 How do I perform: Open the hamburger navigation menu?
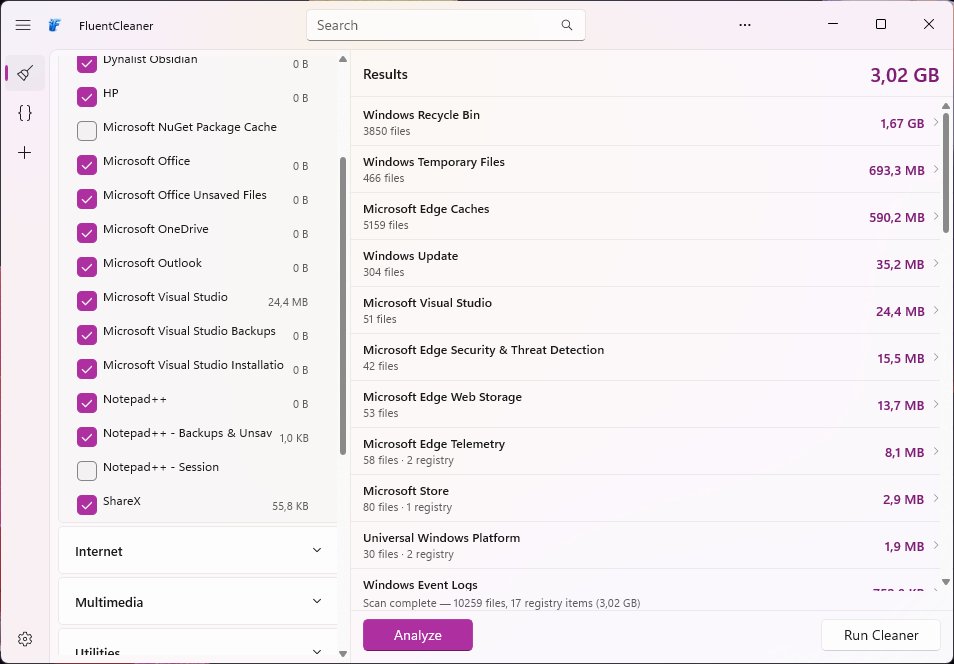pos(23,25)
